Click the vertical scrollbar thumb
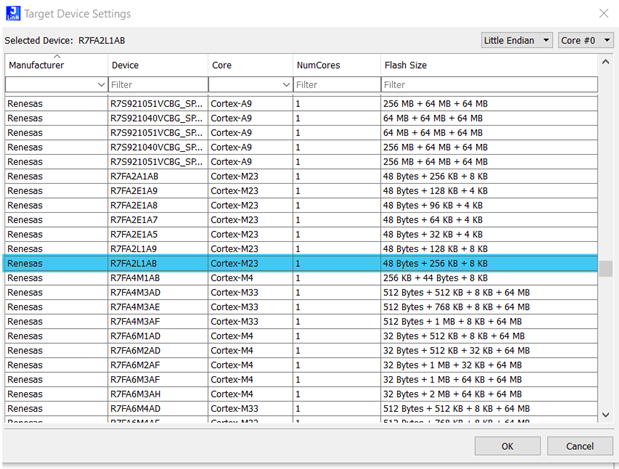Viewport: 619px width, 469px height. pos(605,268)
